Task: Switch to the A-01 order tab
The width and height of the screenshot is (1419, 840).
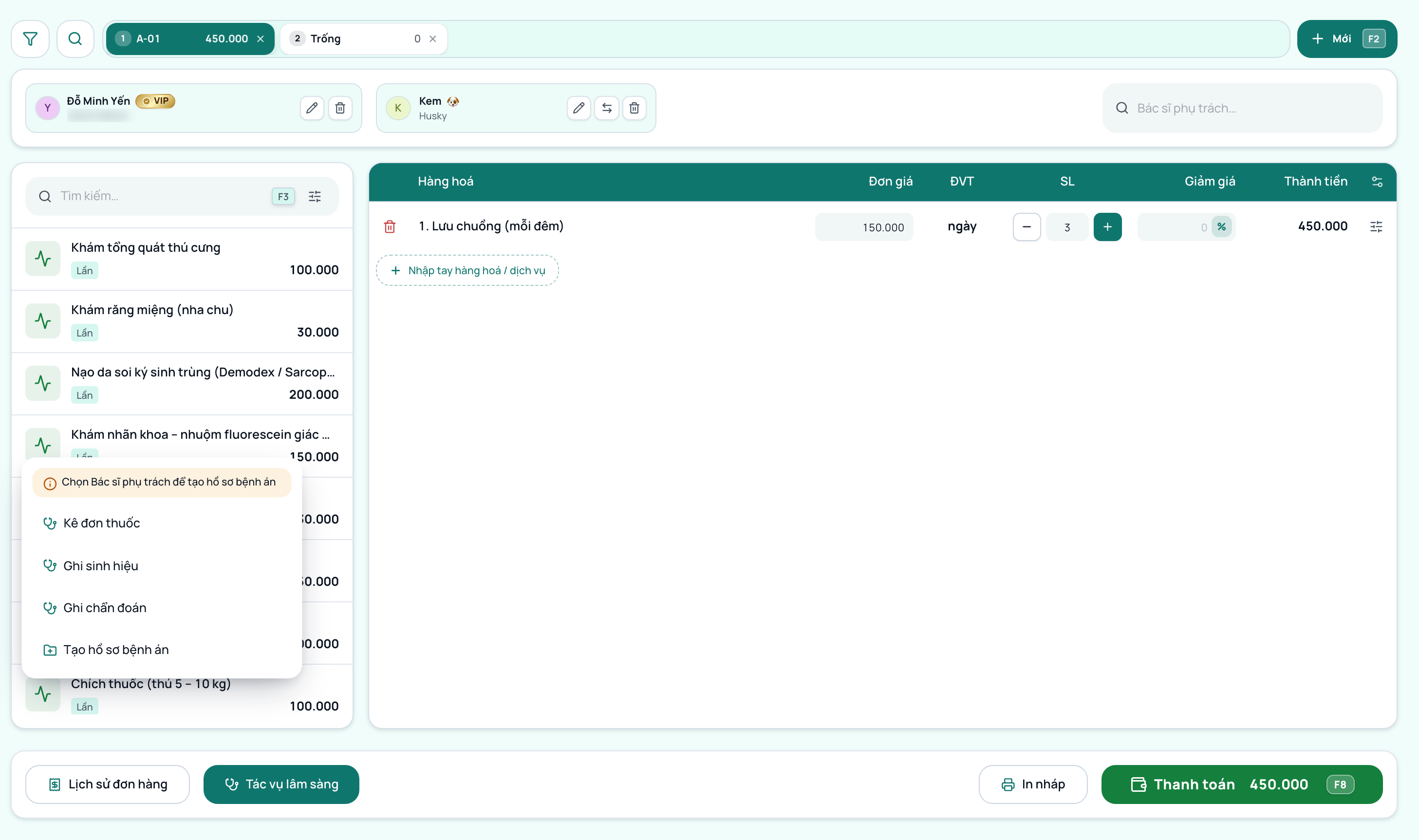Action: (x=189, y=38)
